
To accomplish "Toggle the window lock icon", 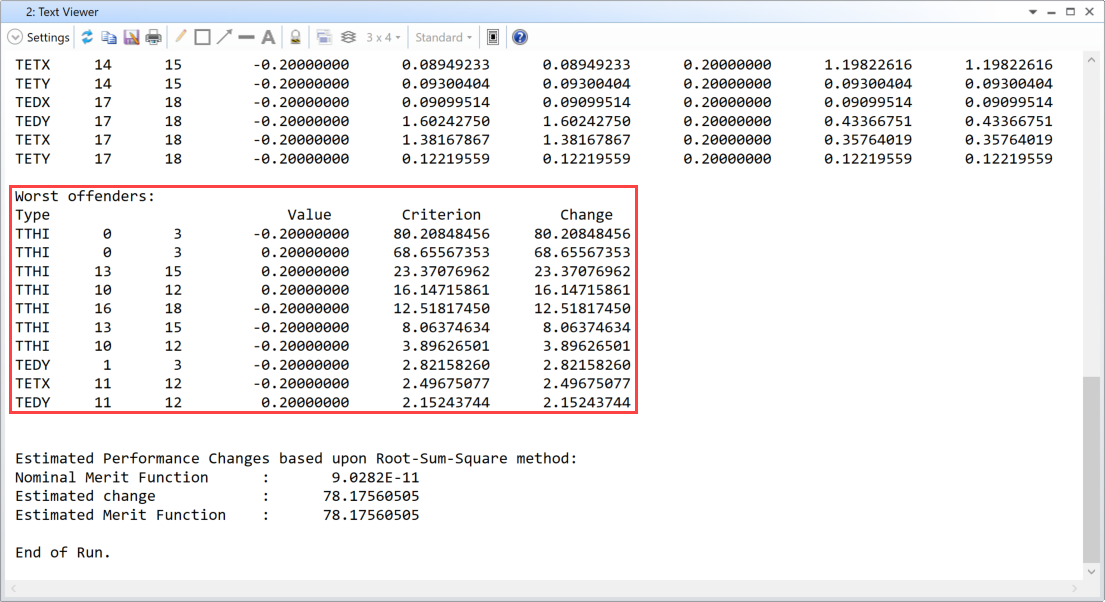I will (295, 37).
